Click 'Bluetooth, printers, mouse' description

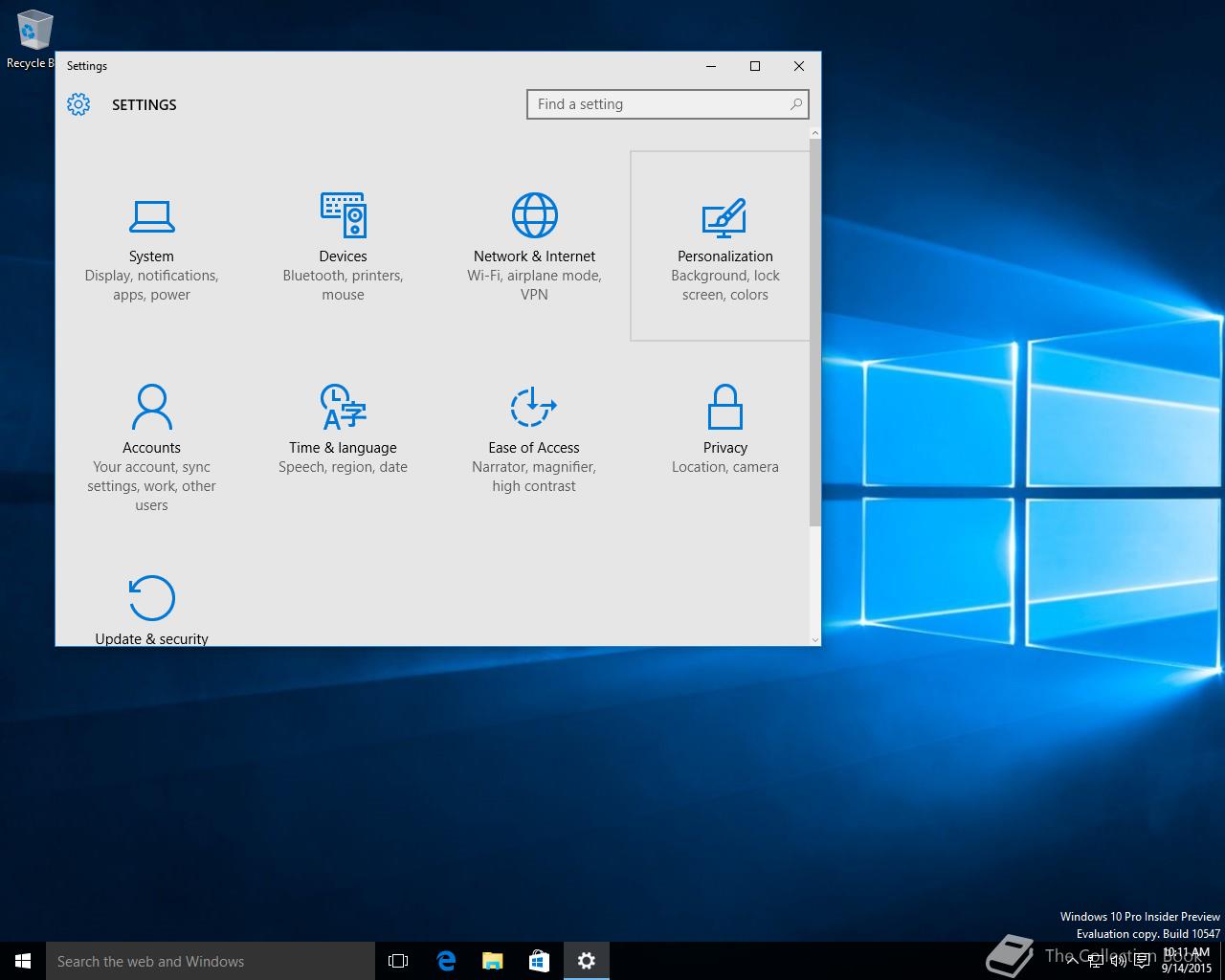(x=343, y=285)
